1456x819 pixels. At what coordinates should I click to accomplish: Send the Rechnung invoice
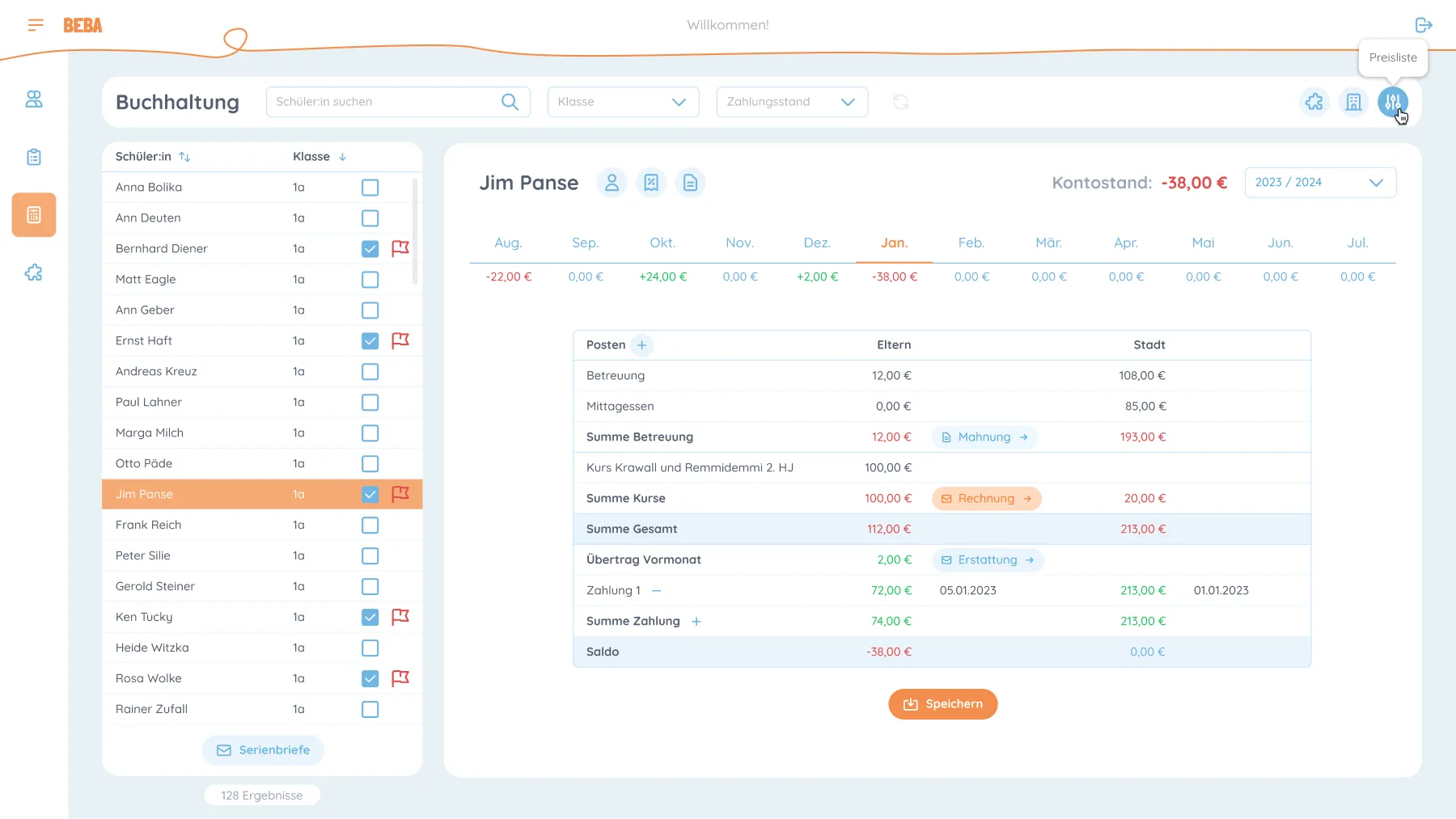pos(986,499)
